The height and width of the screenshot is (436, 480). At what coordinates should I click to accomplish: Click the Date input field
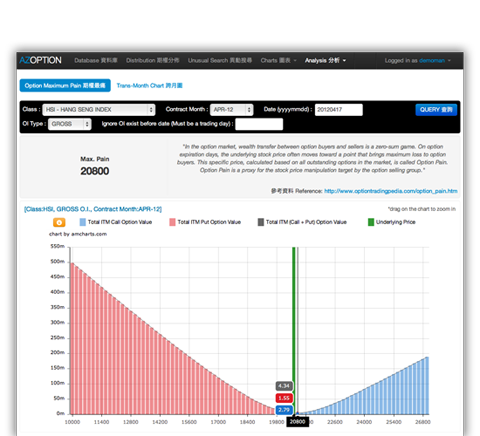338,110
